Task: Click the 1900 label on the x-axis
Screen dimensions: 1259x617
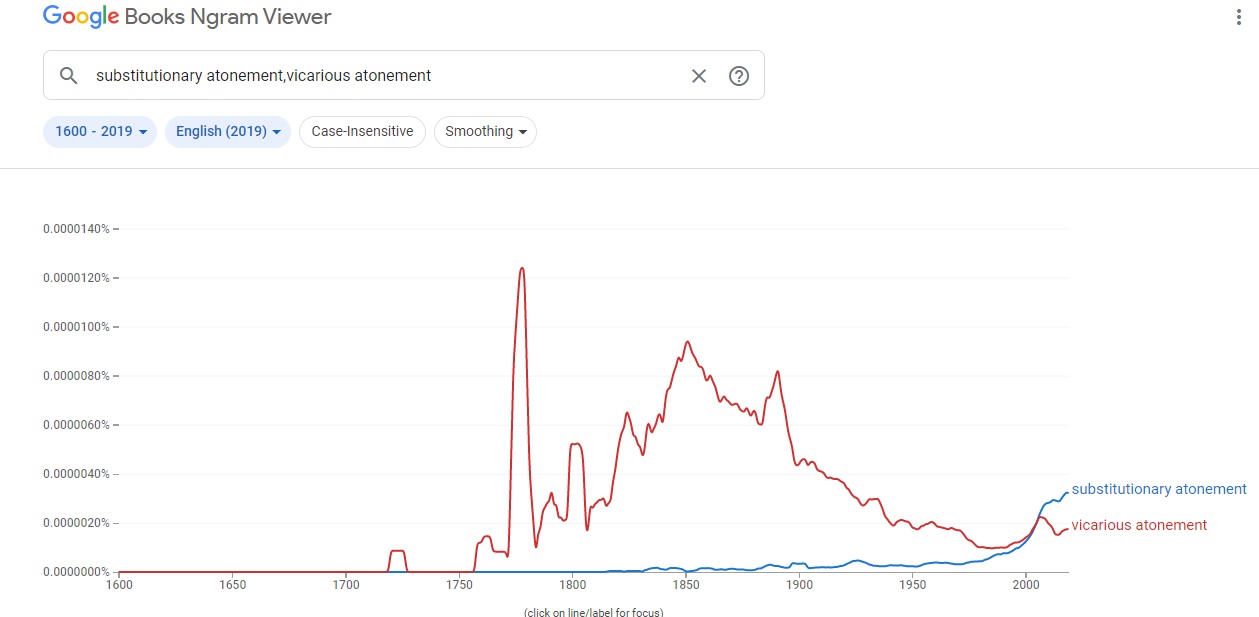Action: click(799, 584)
